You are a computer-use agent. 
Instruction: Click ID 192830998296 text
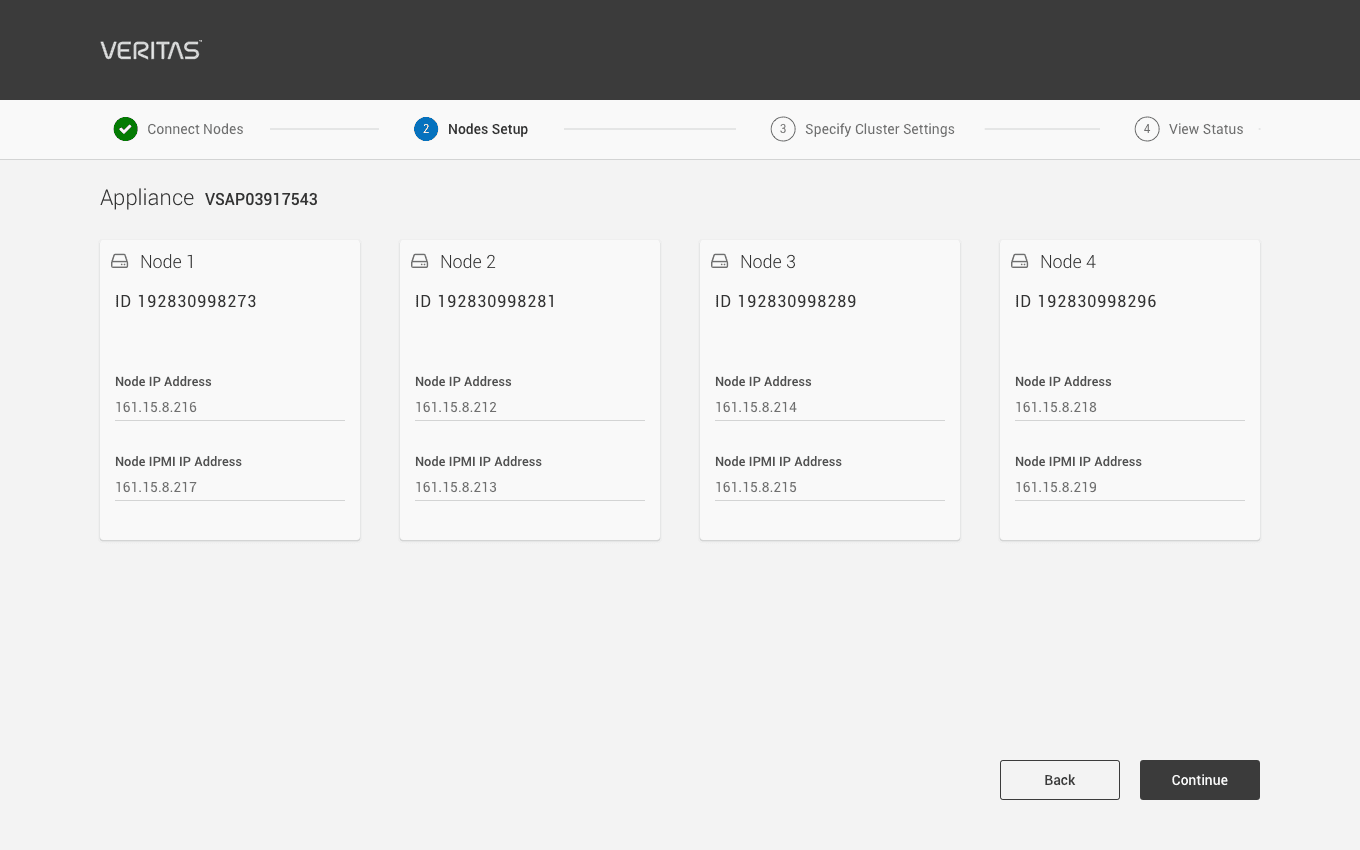[x=1086, y=301]
